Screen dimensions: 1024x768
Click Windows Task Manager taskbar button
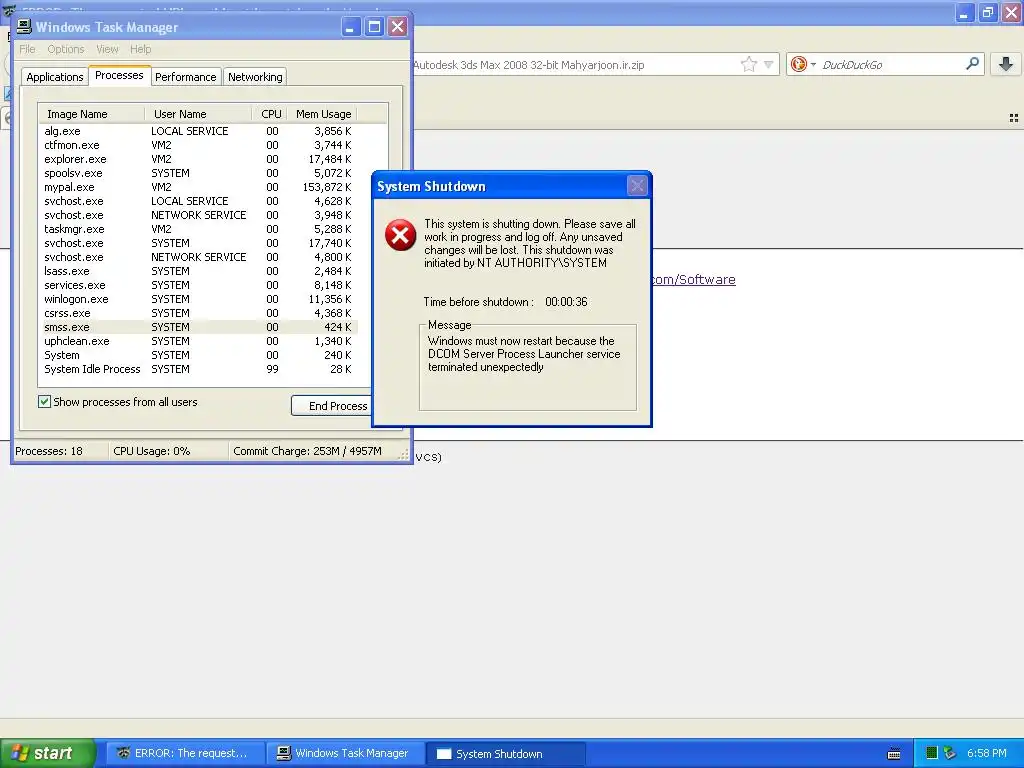pyautogui.click(x=346, y=754)
